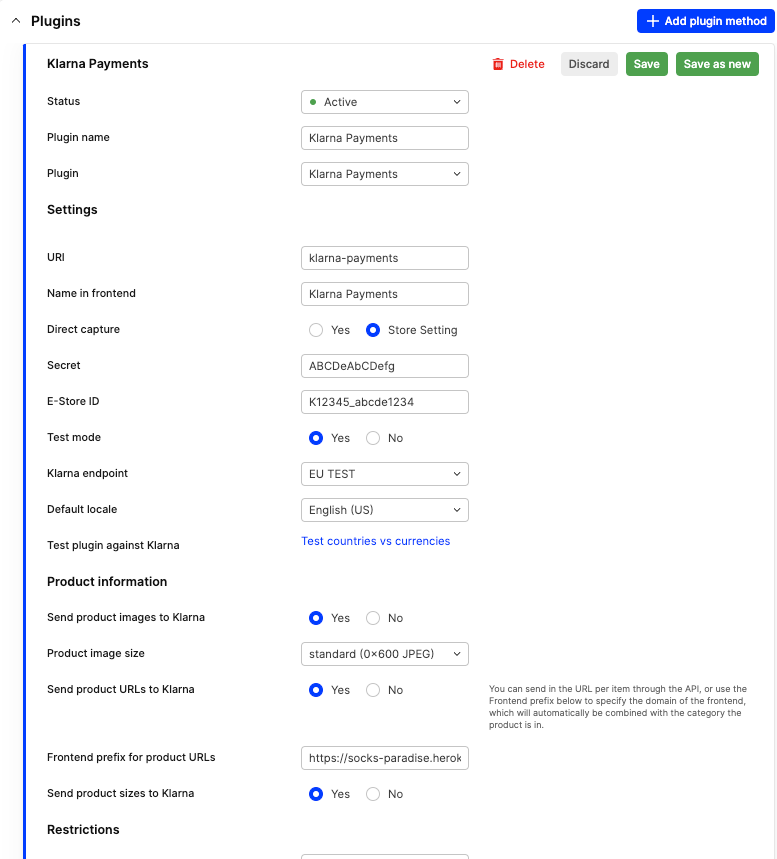Open the Product image size dropdown
Viewport: 777px width, 859px height.
point(384,654)
